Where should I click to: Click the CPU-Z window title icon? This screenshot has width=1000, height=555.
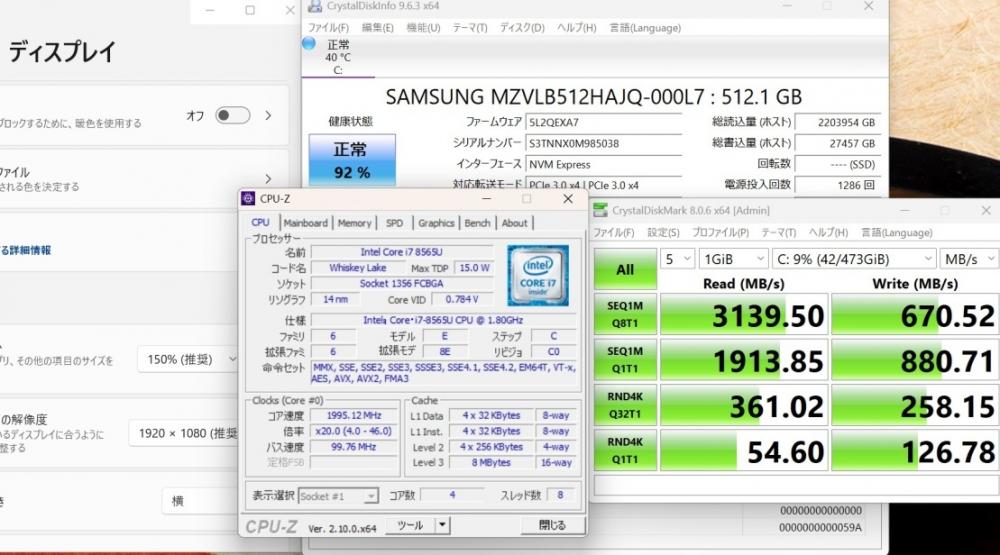click(x=248, y=199)
